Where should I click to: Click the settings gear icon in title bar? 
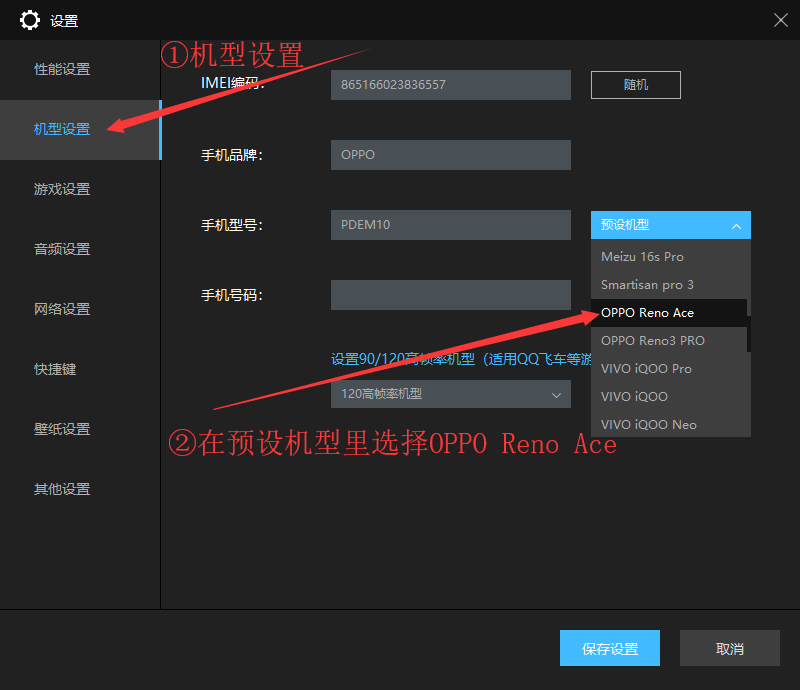coord(30,20)
